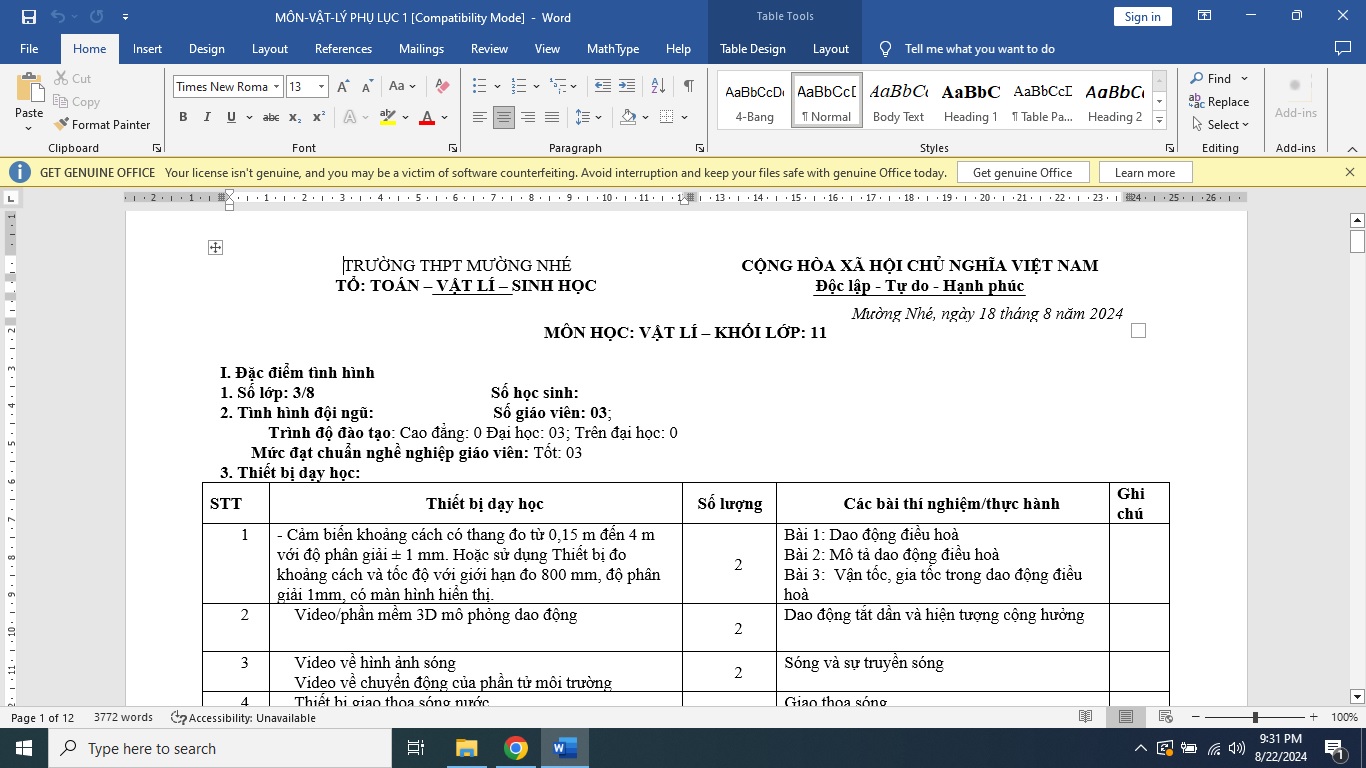Viewport: 1366px width, 768px height.
Task: Apply the Body Text style
Action: (x=898, y=101)
